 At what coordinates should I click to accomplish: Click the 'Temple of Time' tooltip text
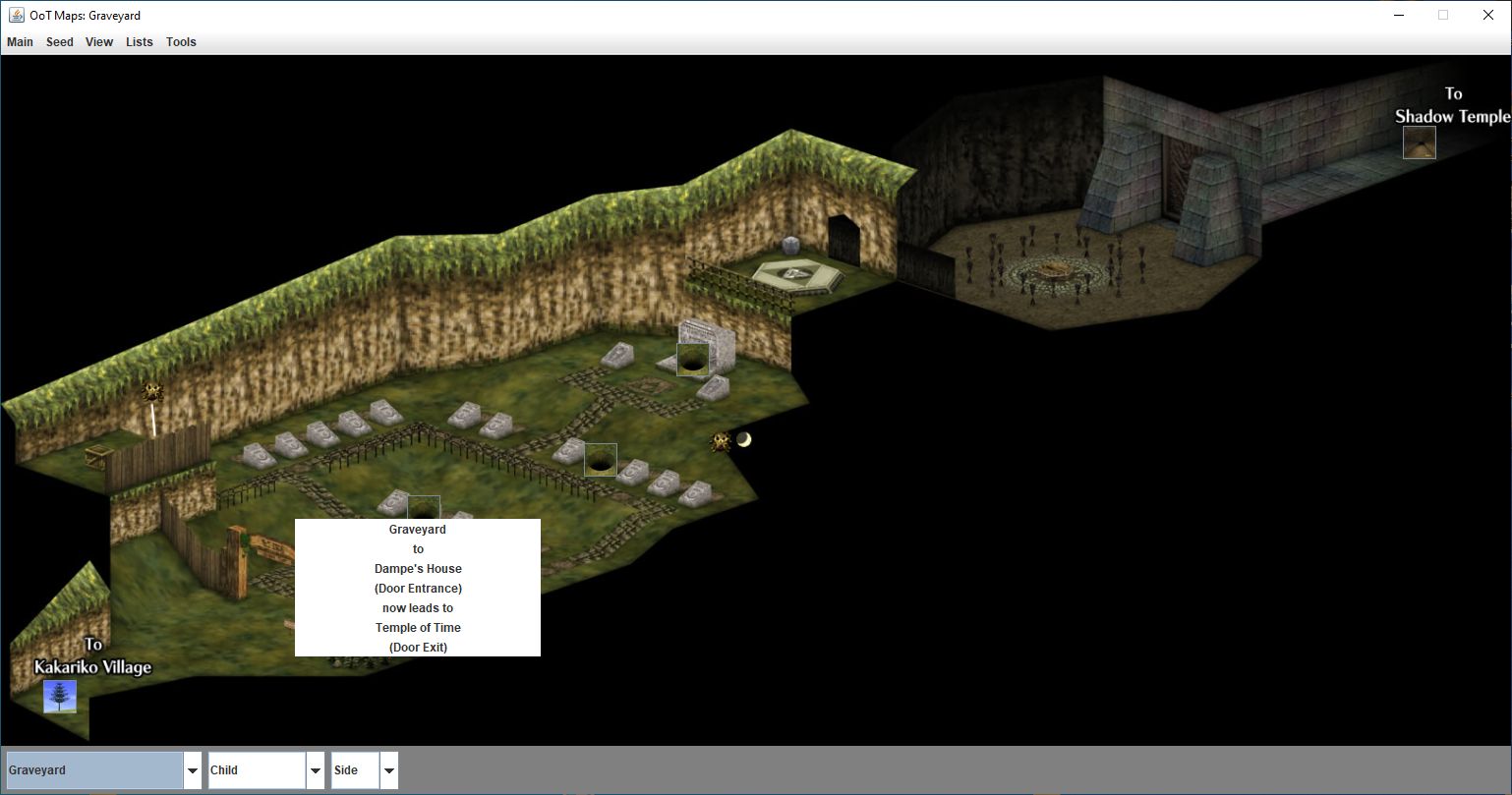tap(418, 628)
